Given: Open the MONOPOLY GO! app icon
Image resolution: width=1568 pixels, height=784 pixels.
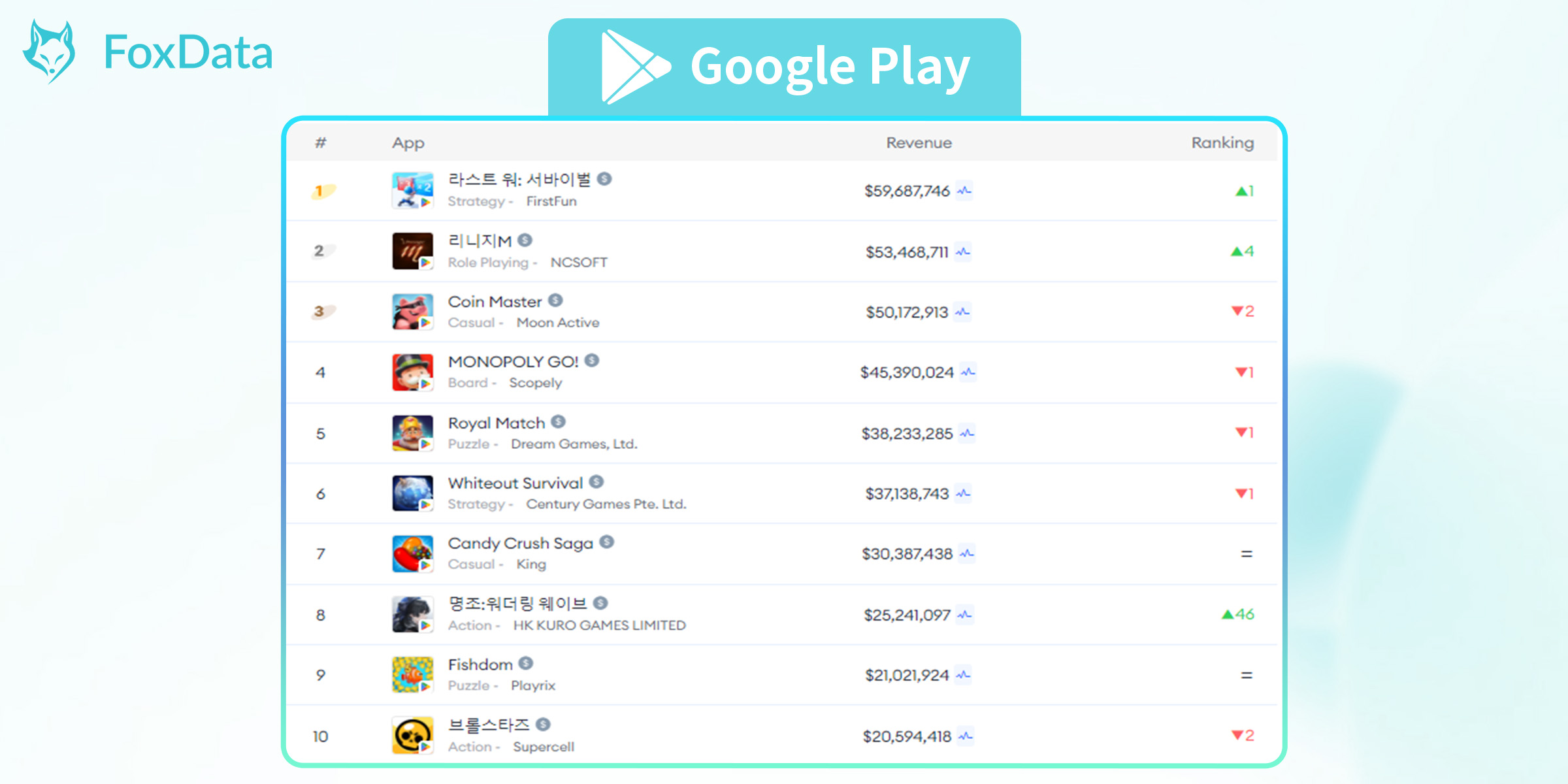Looking at the screenshot, I should [412, 372].
